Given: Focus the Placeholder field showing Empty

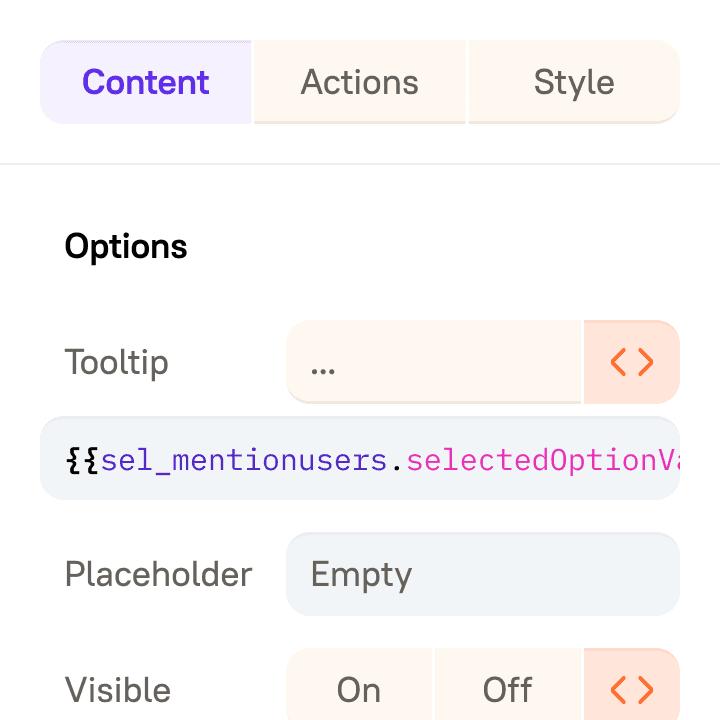Looking at the screenshot, I should [483, 574].
